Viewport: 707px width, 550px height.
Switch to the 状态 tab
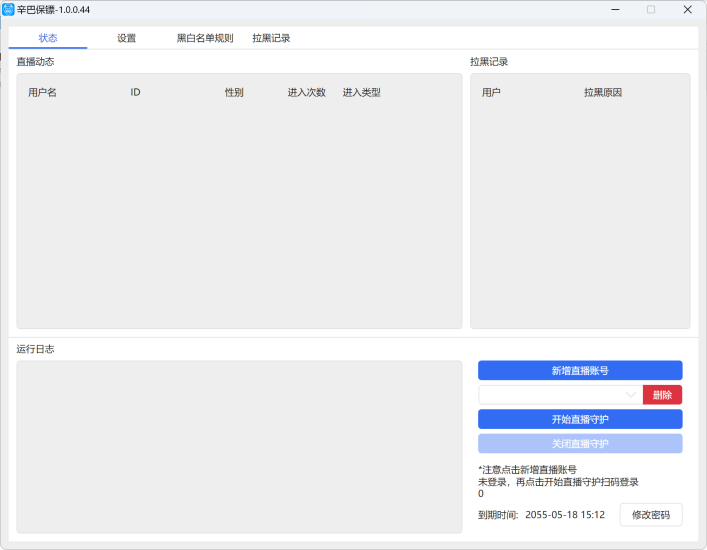[48, 38]
